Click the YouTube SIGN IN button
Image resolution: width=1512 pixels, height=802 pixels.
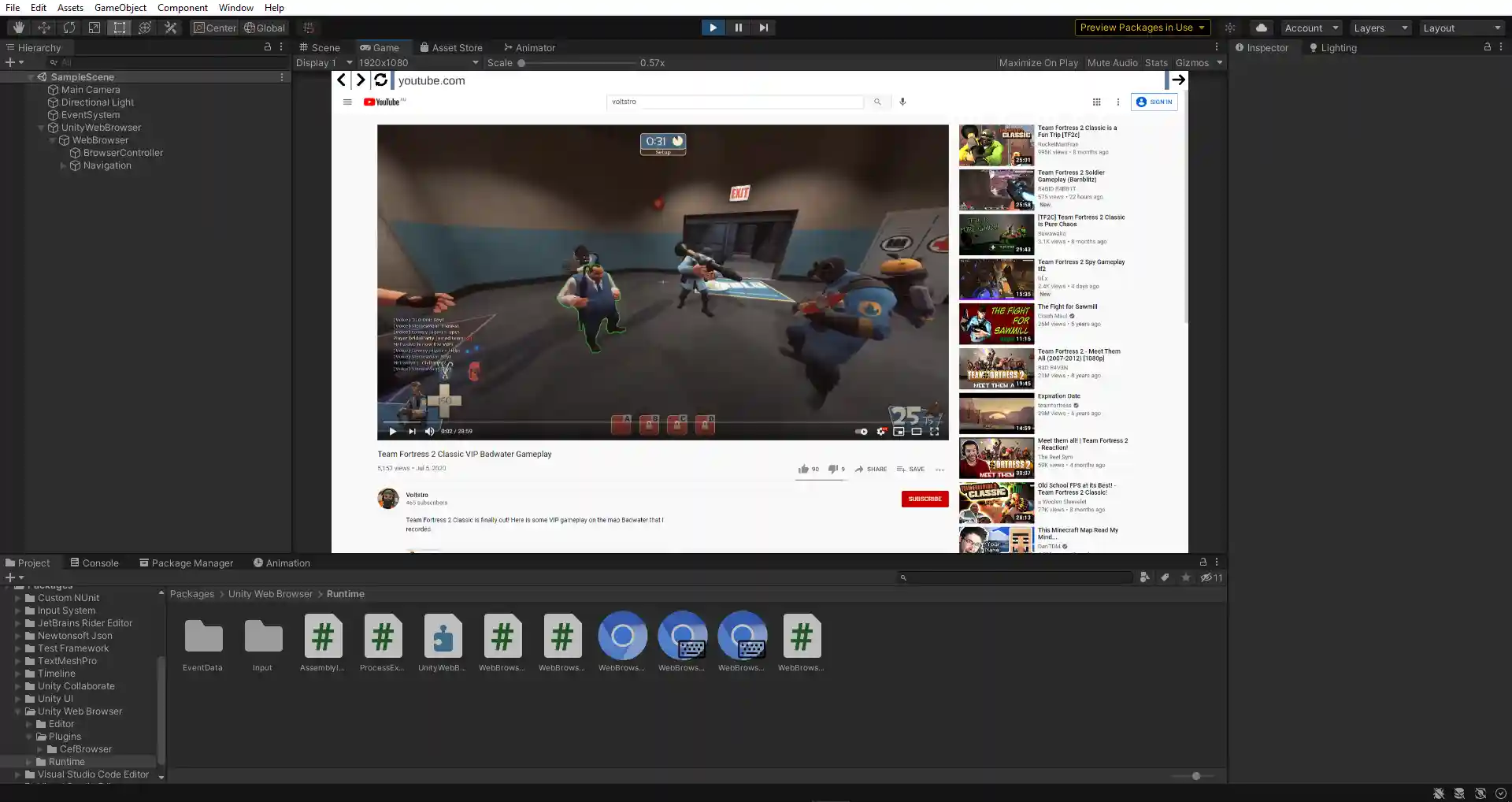1154,102
